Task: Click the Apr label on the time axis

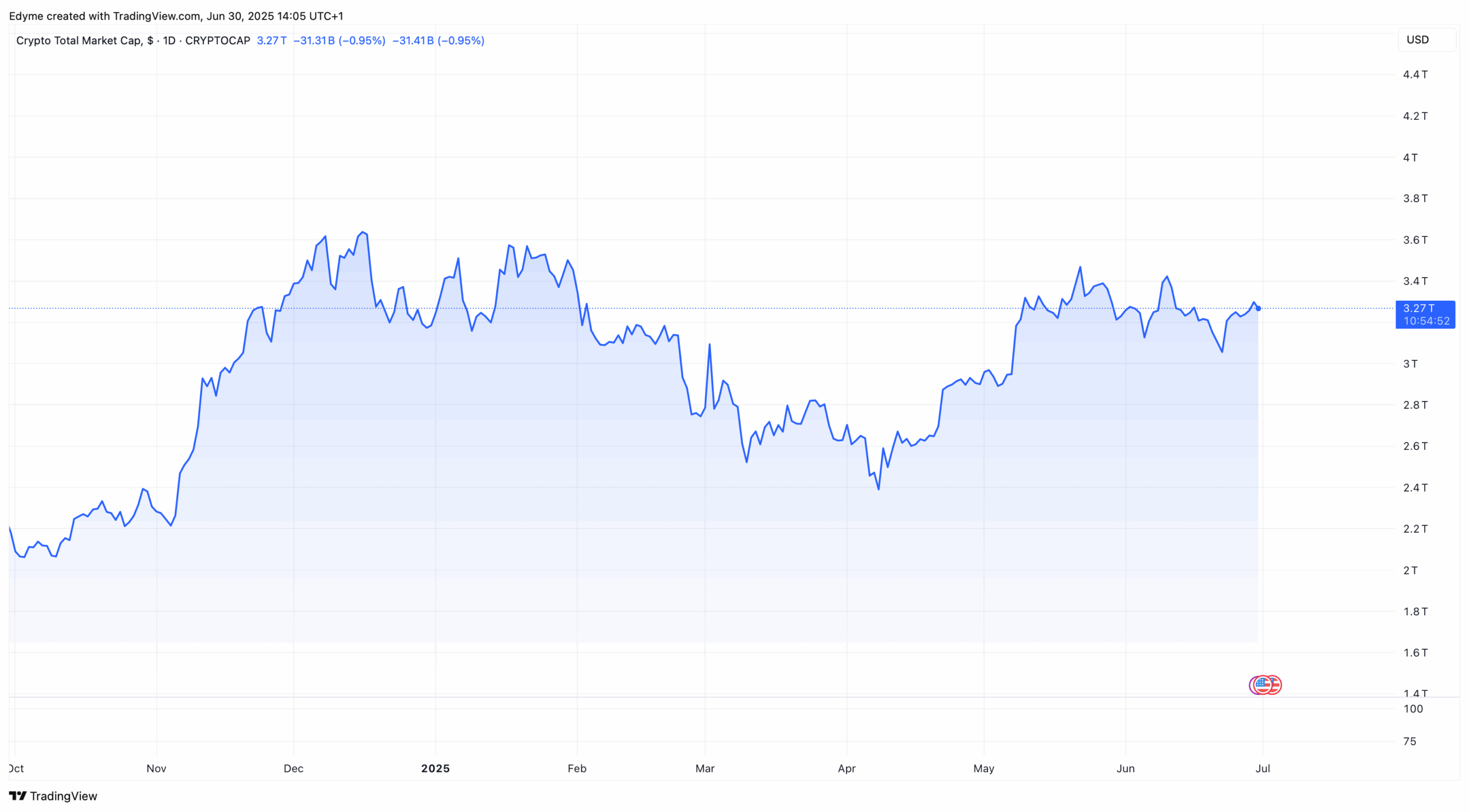Action: tap(846, 768)
